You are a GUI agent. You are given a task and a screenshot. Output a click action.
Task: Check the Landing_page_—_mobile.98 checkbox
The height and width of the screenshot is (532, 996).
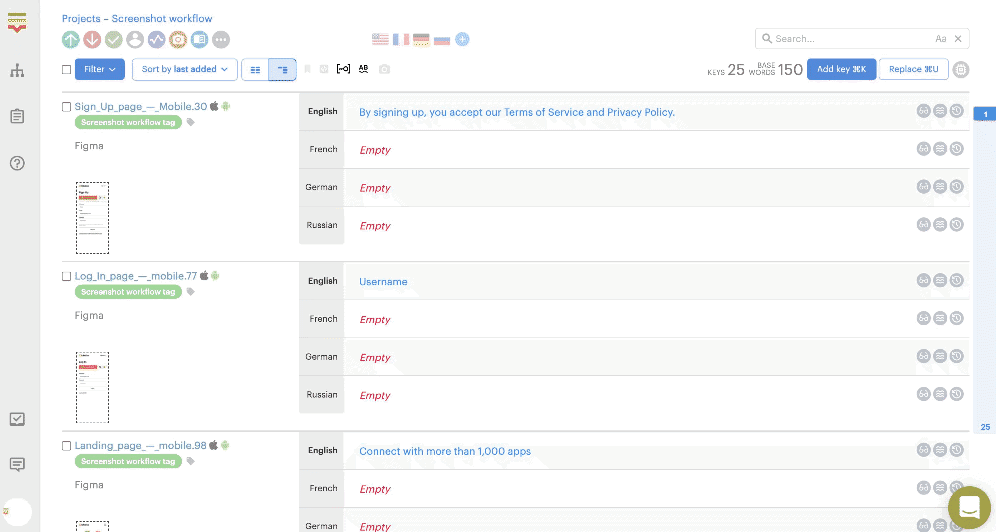(66, 446)
